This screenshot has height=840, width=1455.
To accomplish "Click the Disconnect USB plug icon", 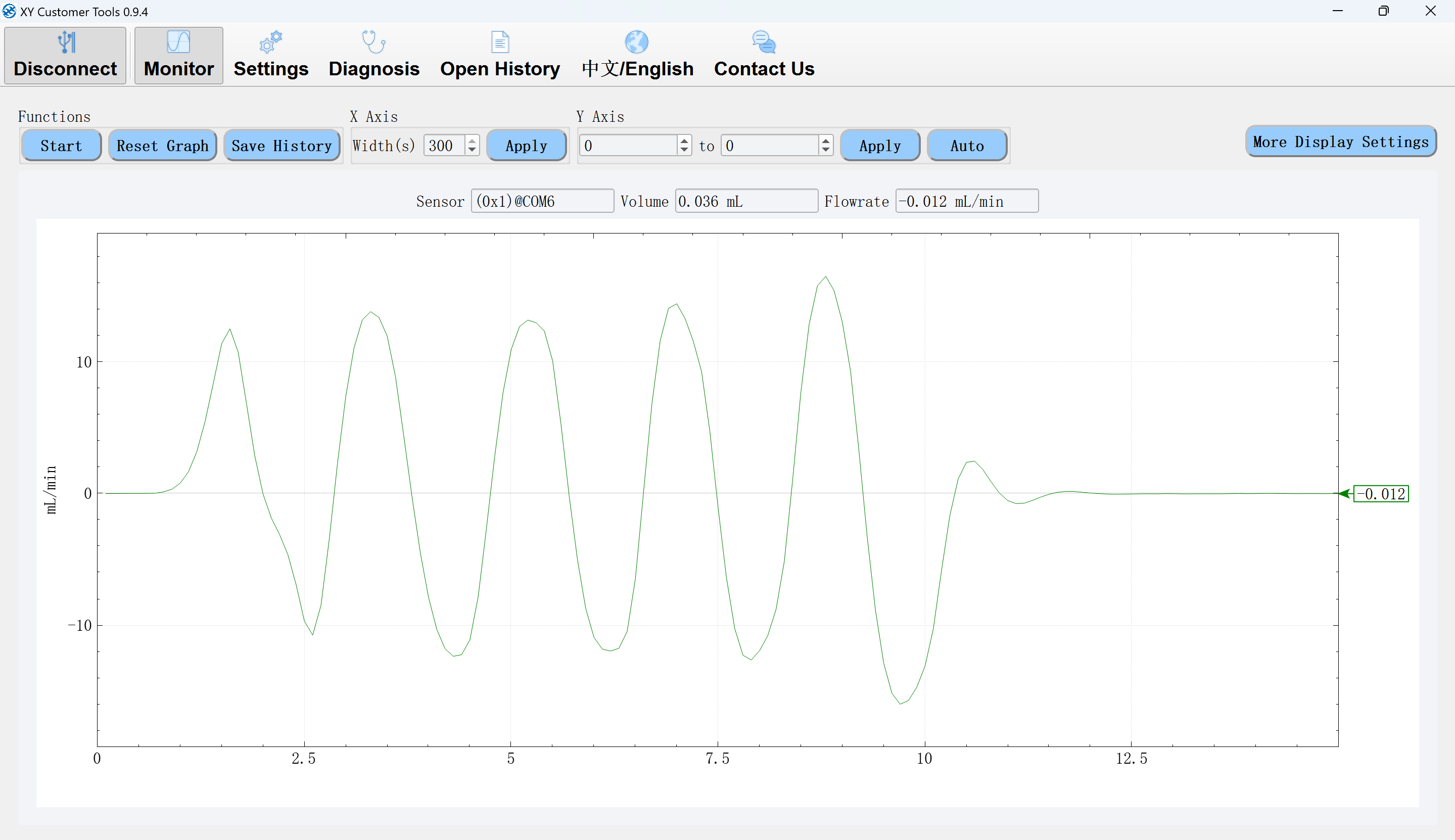I will click(x=66, y=41).
